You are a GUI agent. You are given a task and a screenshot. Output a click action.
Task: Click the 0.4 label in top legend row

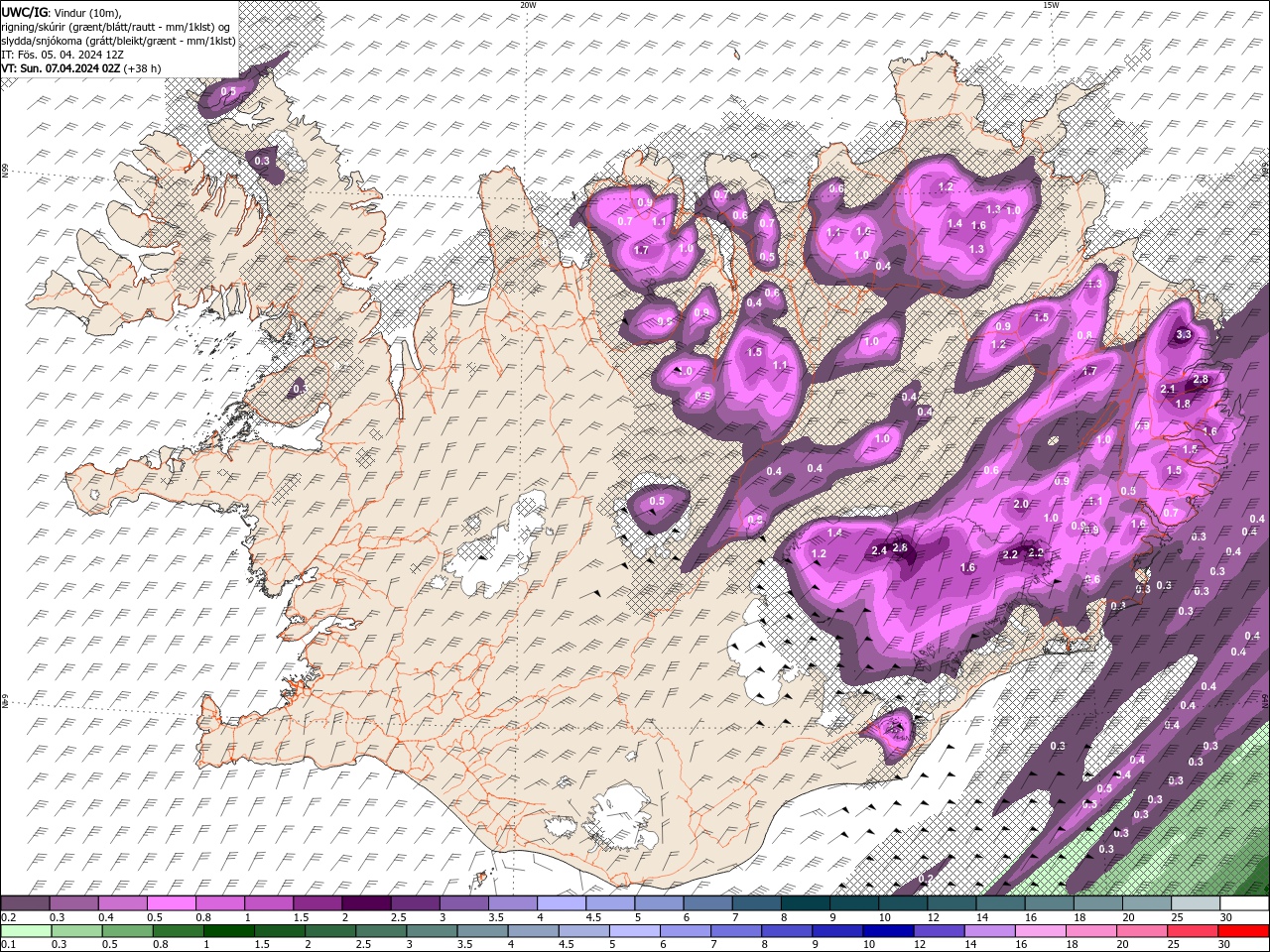click(106, 917)
